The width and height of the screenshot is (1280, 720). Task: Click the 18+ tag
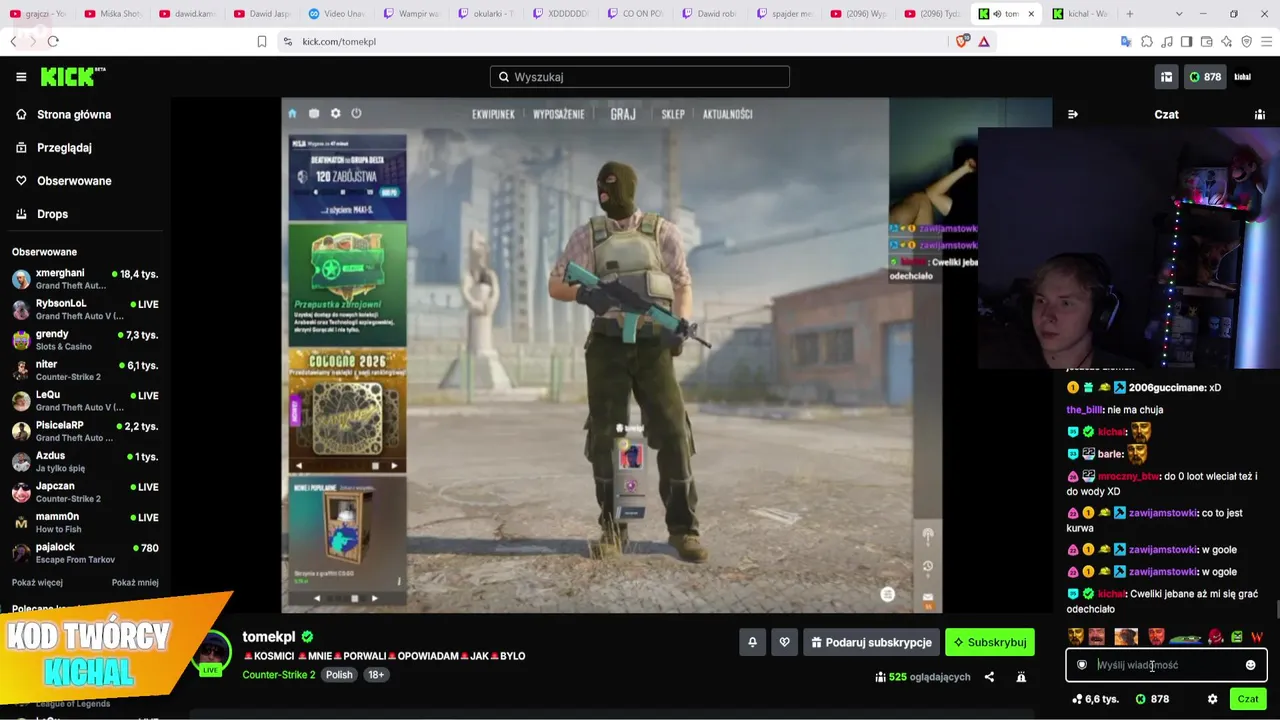pyautogui.click(x=376, y=675)
